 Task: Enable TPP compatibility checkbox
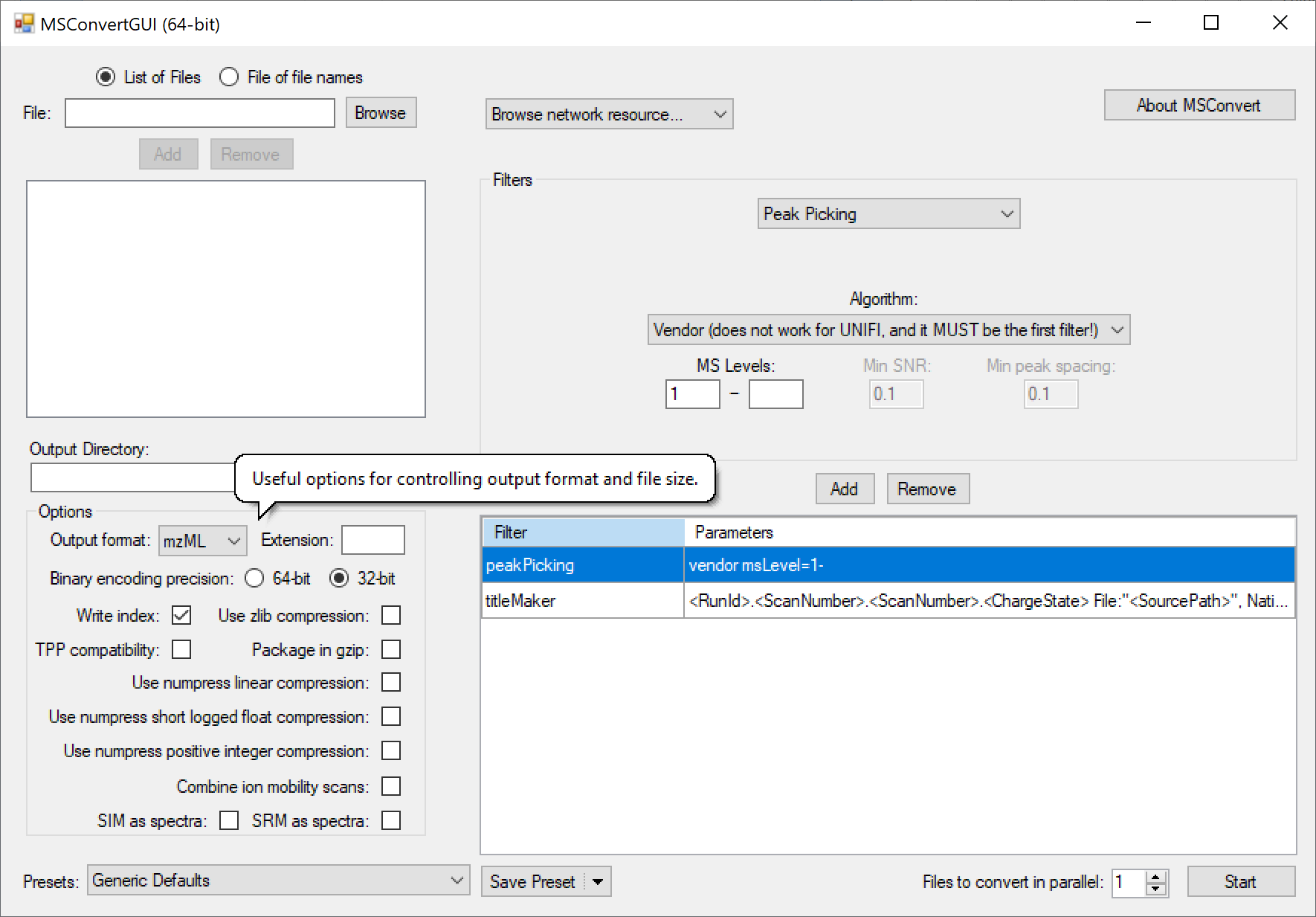pyautogui.click(x=181, y=649)
